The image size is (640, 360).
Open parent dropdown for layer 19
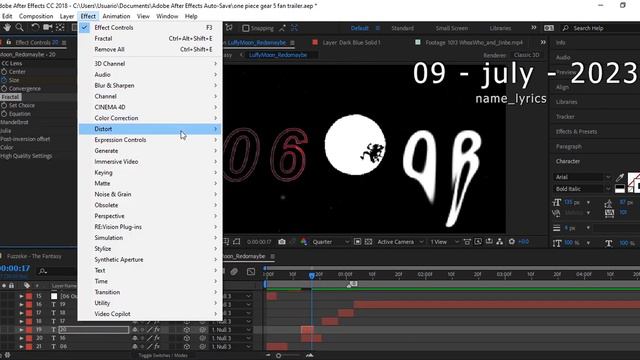(231, 330)
